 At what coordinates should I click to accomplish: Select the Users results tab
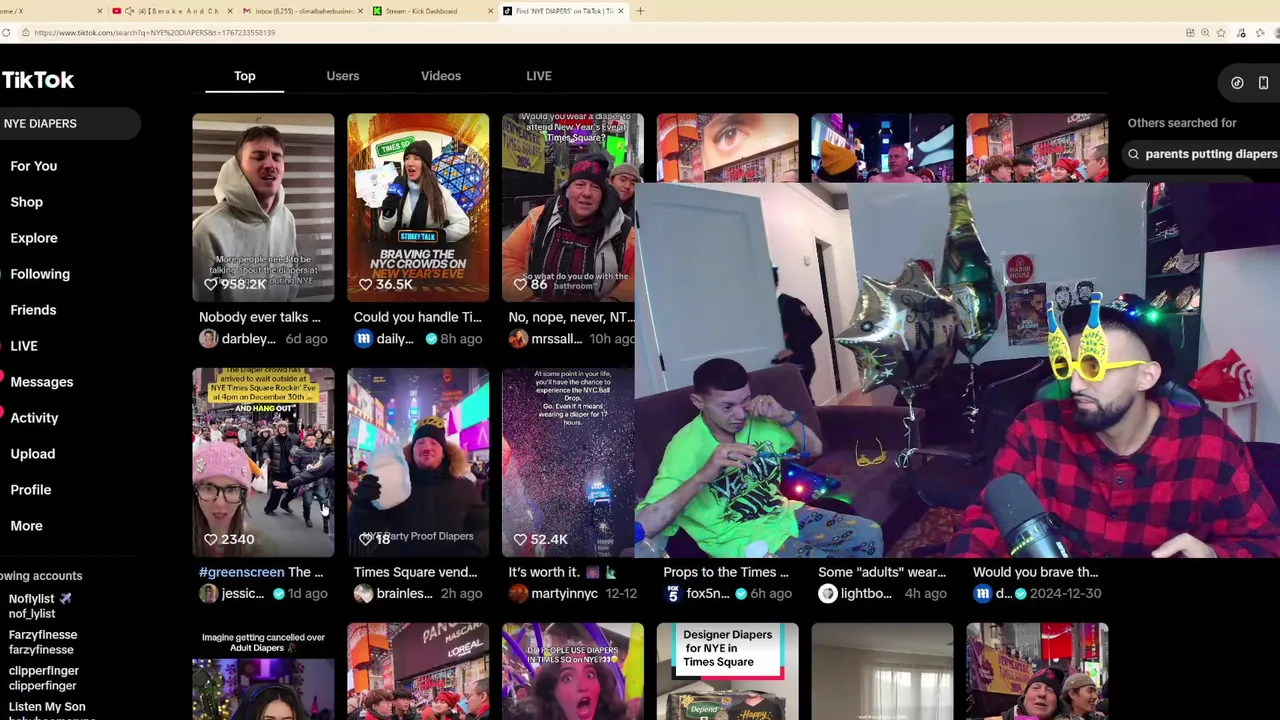pyautogui.click(x=343, y=76)
